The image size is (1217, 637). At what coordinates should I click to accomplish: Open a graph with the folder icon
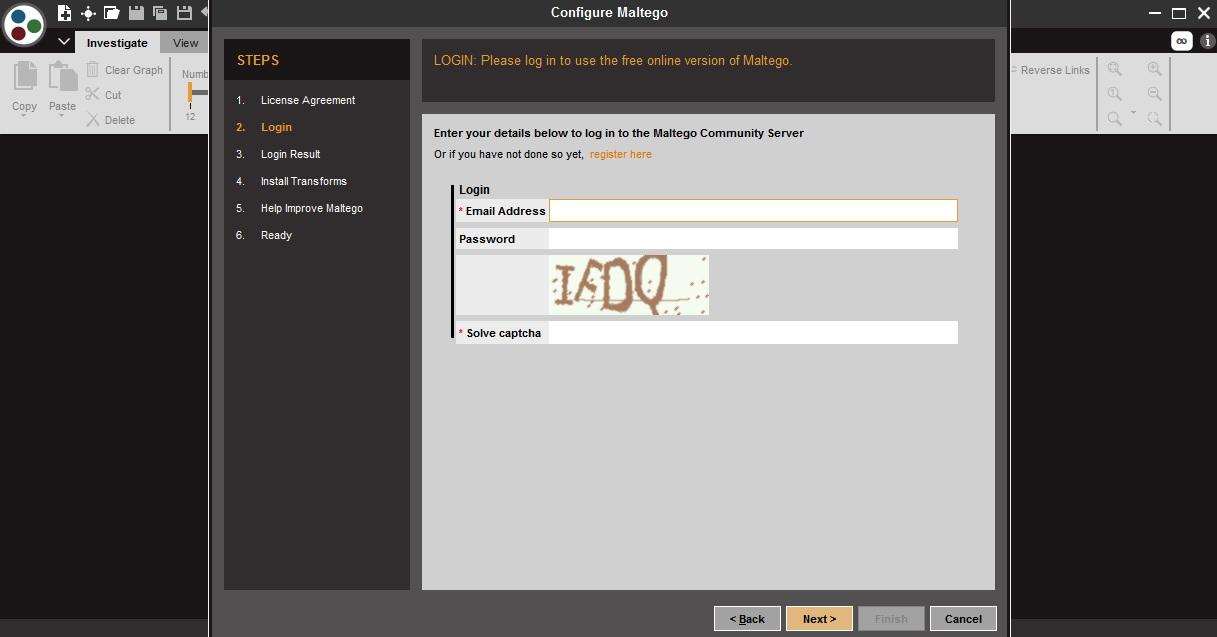pyautogui.click(x=112, y=13)
